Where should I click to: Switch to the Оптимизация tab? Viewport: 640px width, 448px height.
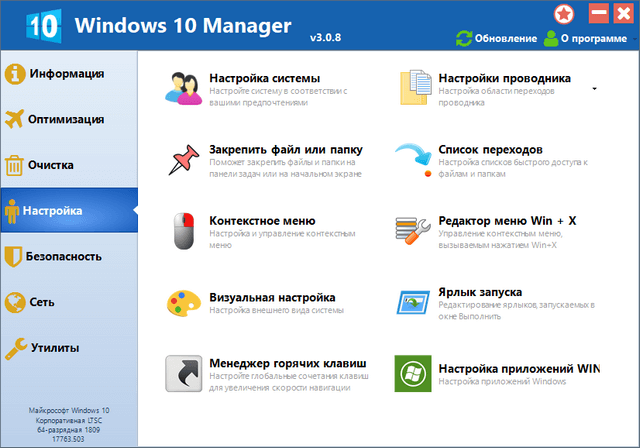(x=66, y=119)
